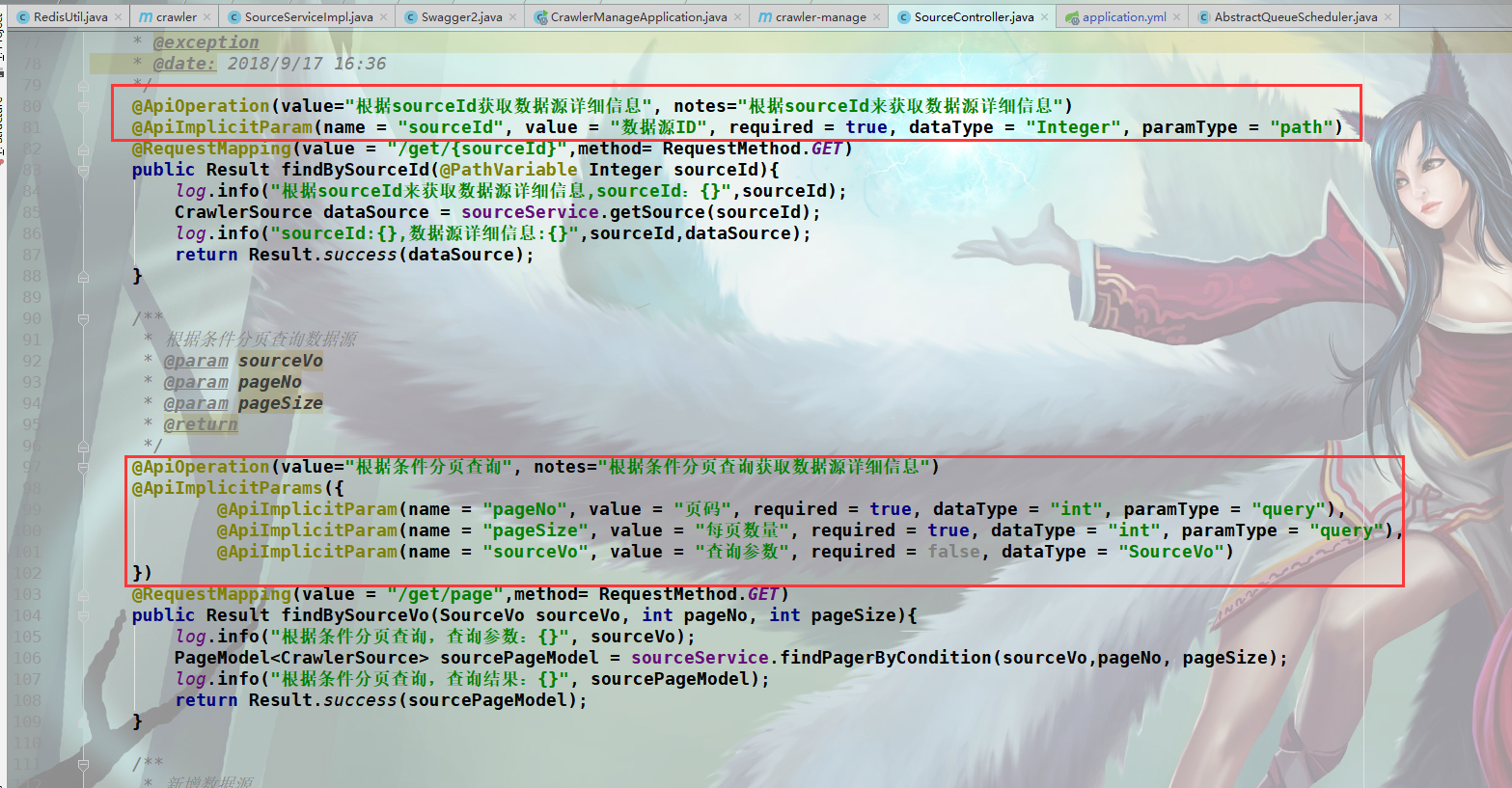Collapse the Javadoc comment starting at line 90
Viewport: 1512px width, 788px height.
tap(83, 319)
